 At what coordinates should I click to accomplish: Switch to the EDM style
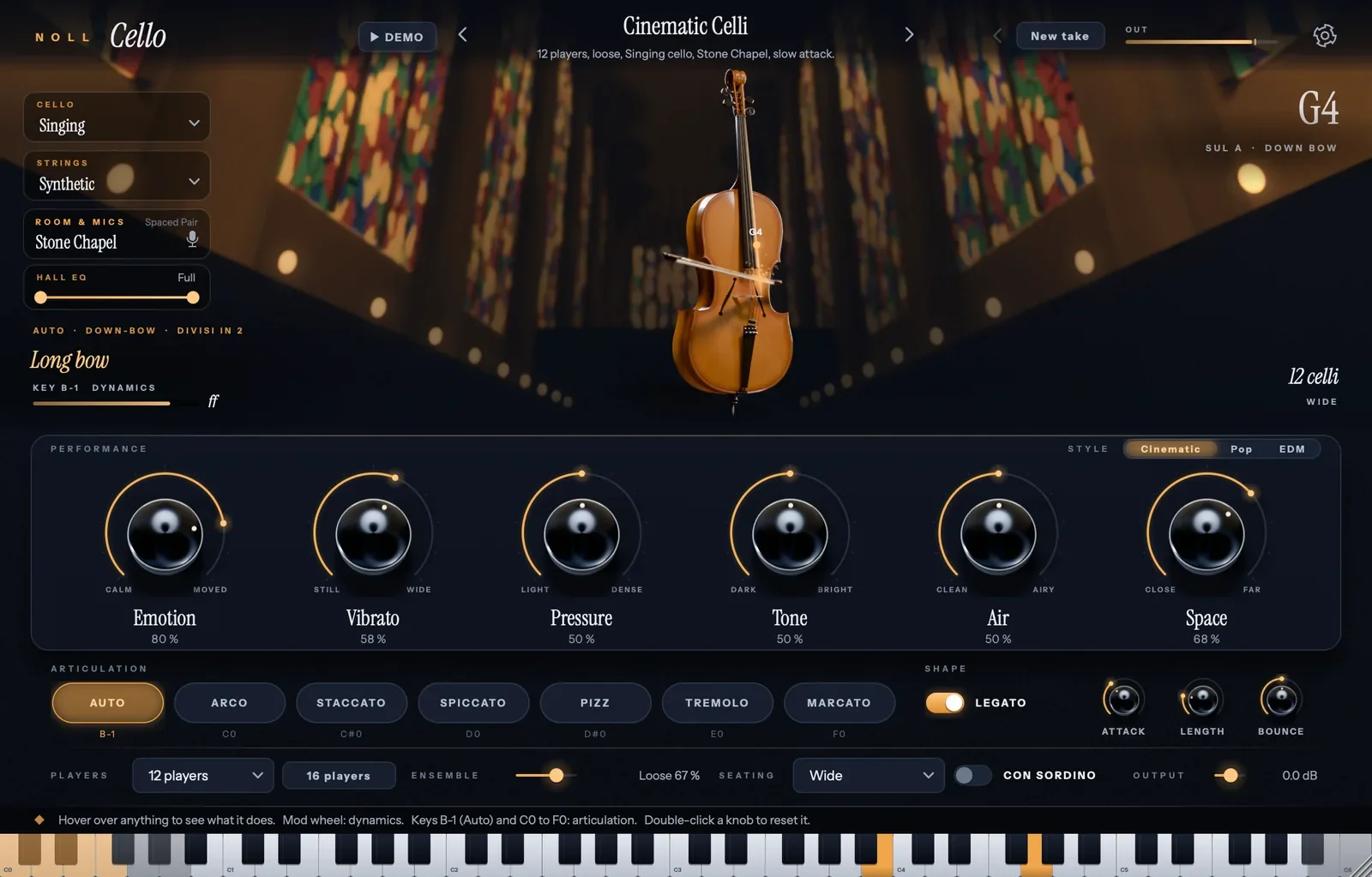coord(1292,449)
